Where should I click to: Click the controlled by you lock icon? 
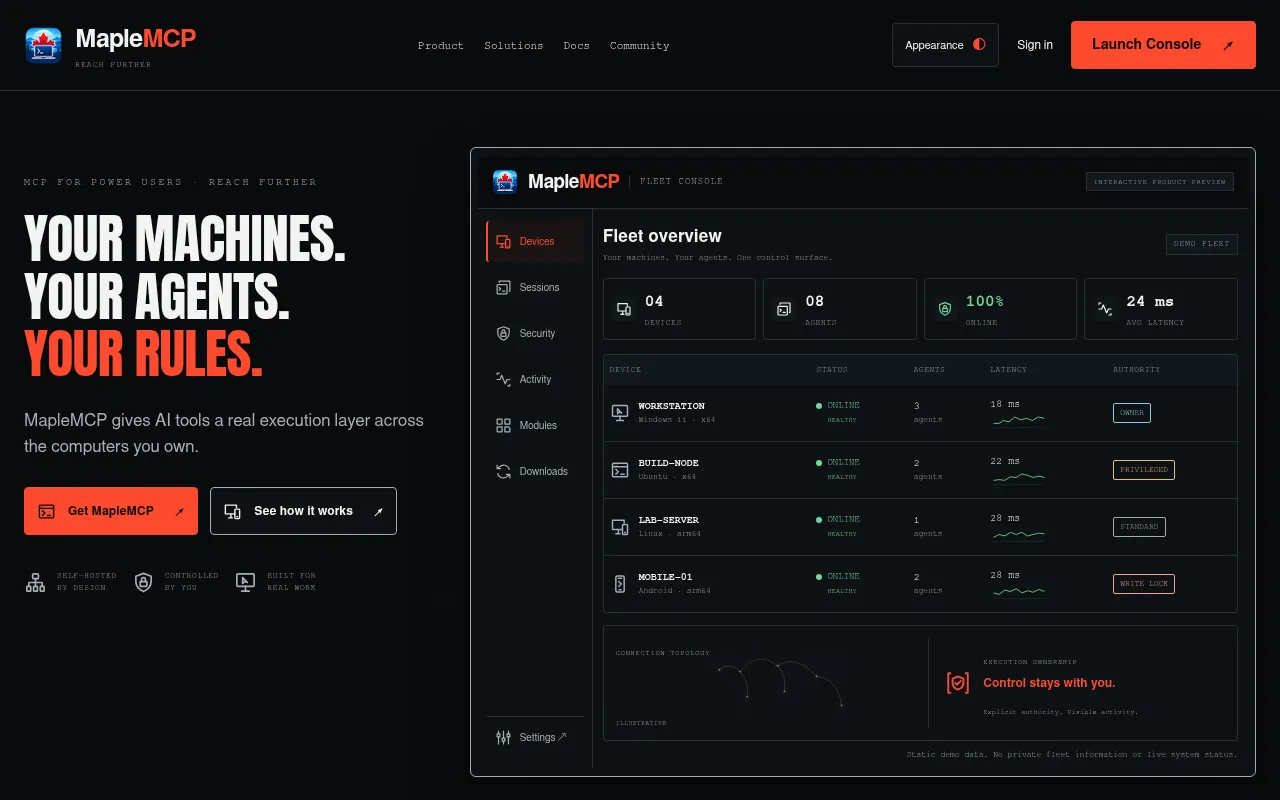(144, 582)
